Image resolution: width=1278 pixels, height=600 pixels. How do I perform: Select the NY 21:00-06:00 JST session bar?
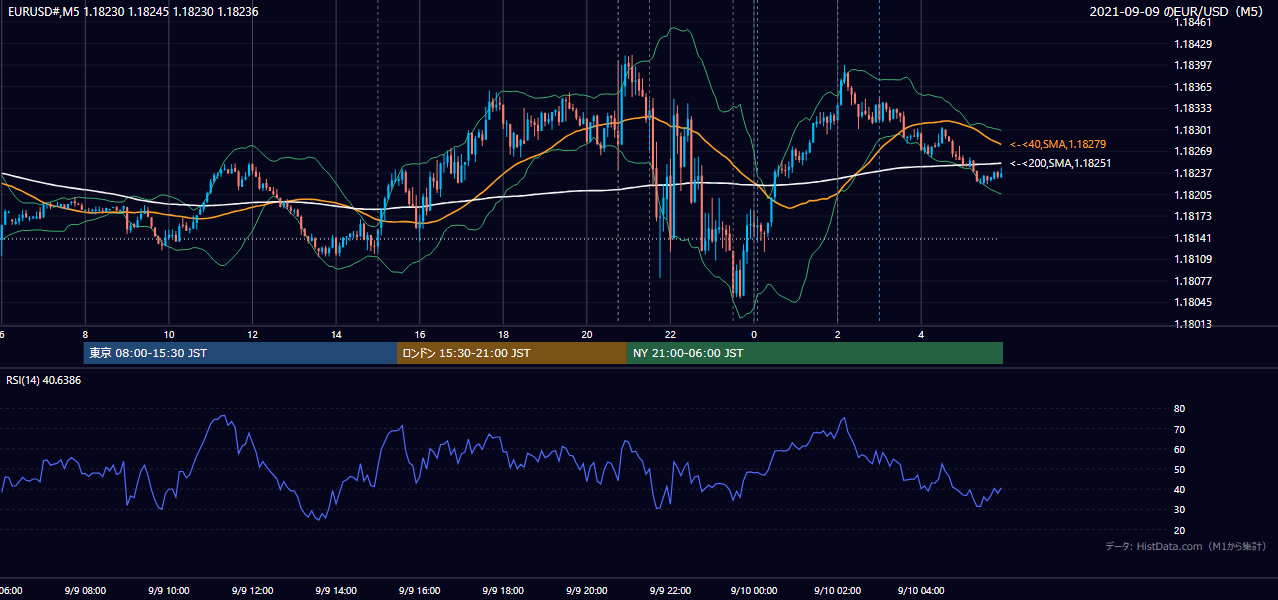(x=815, y=353)
